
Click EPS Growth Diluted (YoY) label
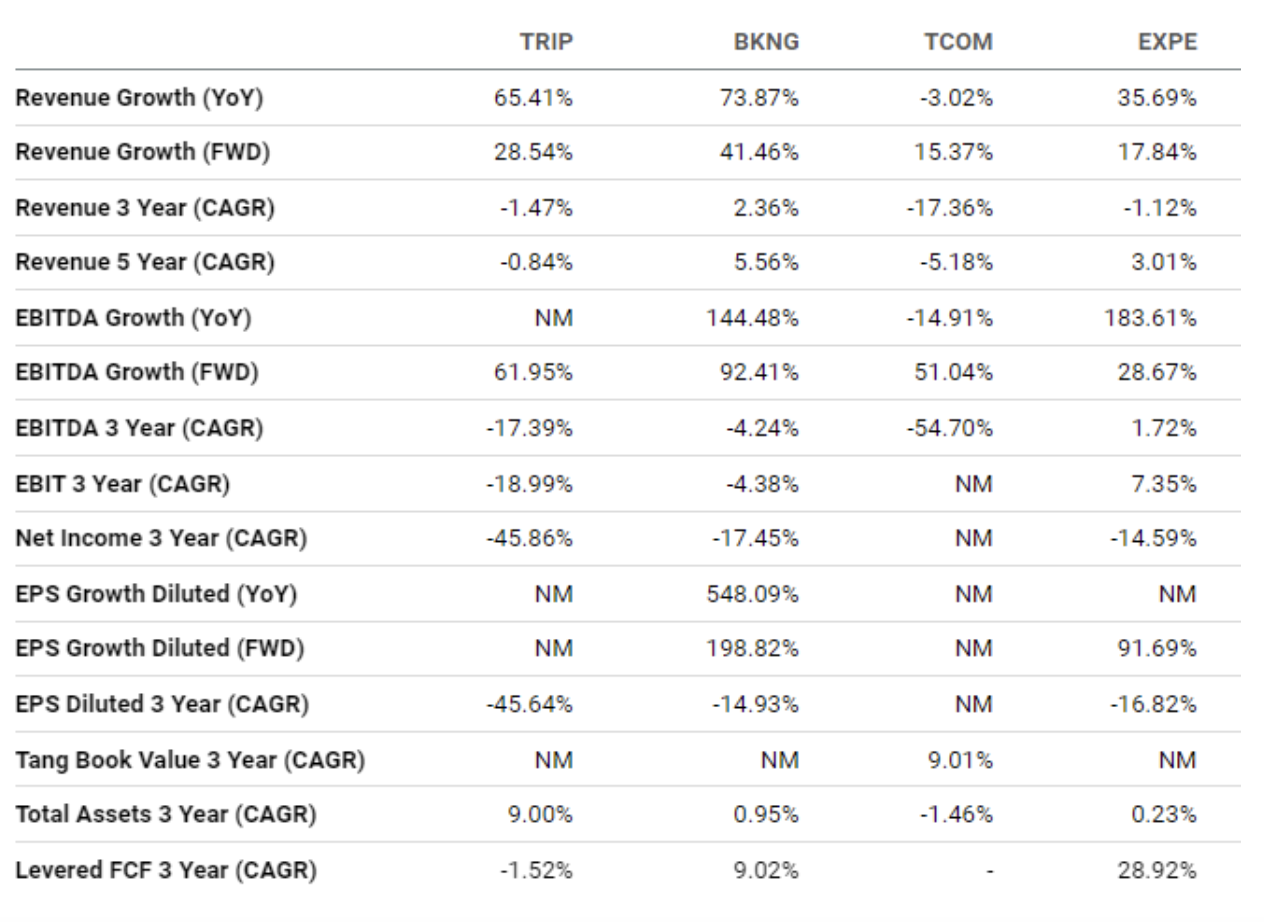pyautogui.click(x=157, y=593)
